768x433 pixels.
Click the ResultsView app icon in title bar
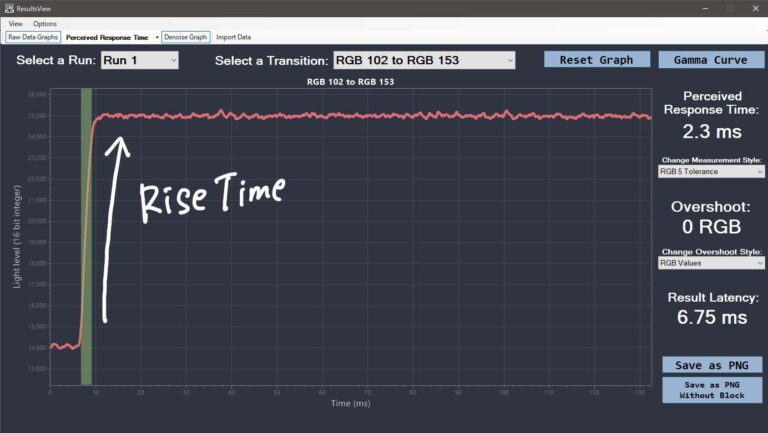coord(8,8)
